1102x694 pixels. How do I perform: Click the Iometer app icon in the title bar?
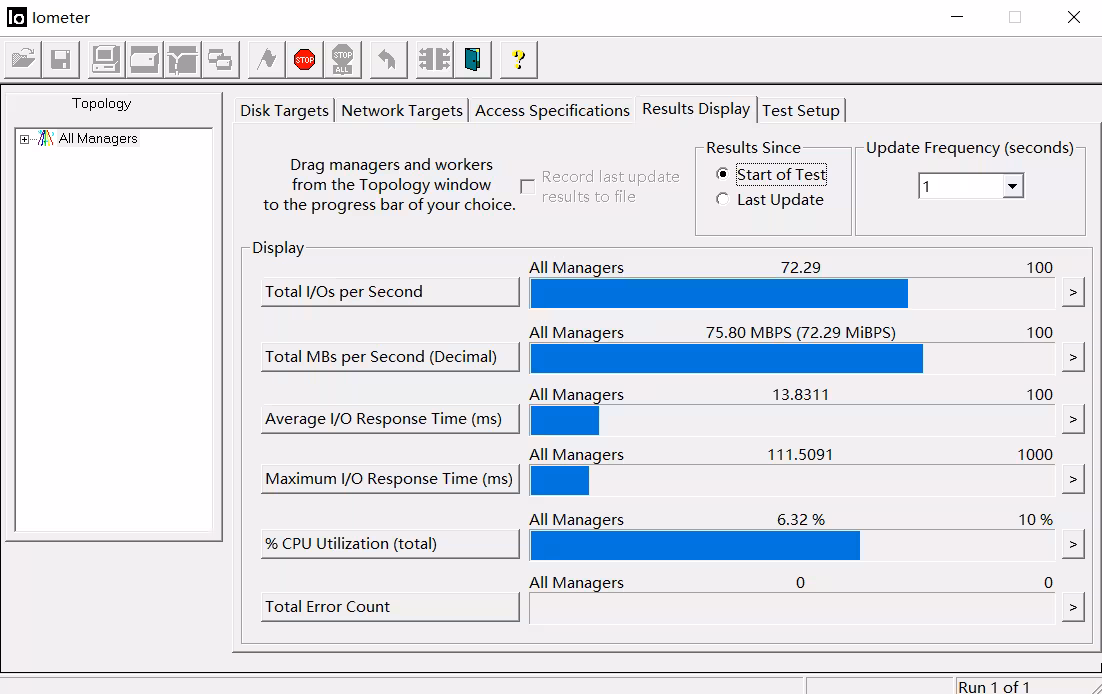16,18
